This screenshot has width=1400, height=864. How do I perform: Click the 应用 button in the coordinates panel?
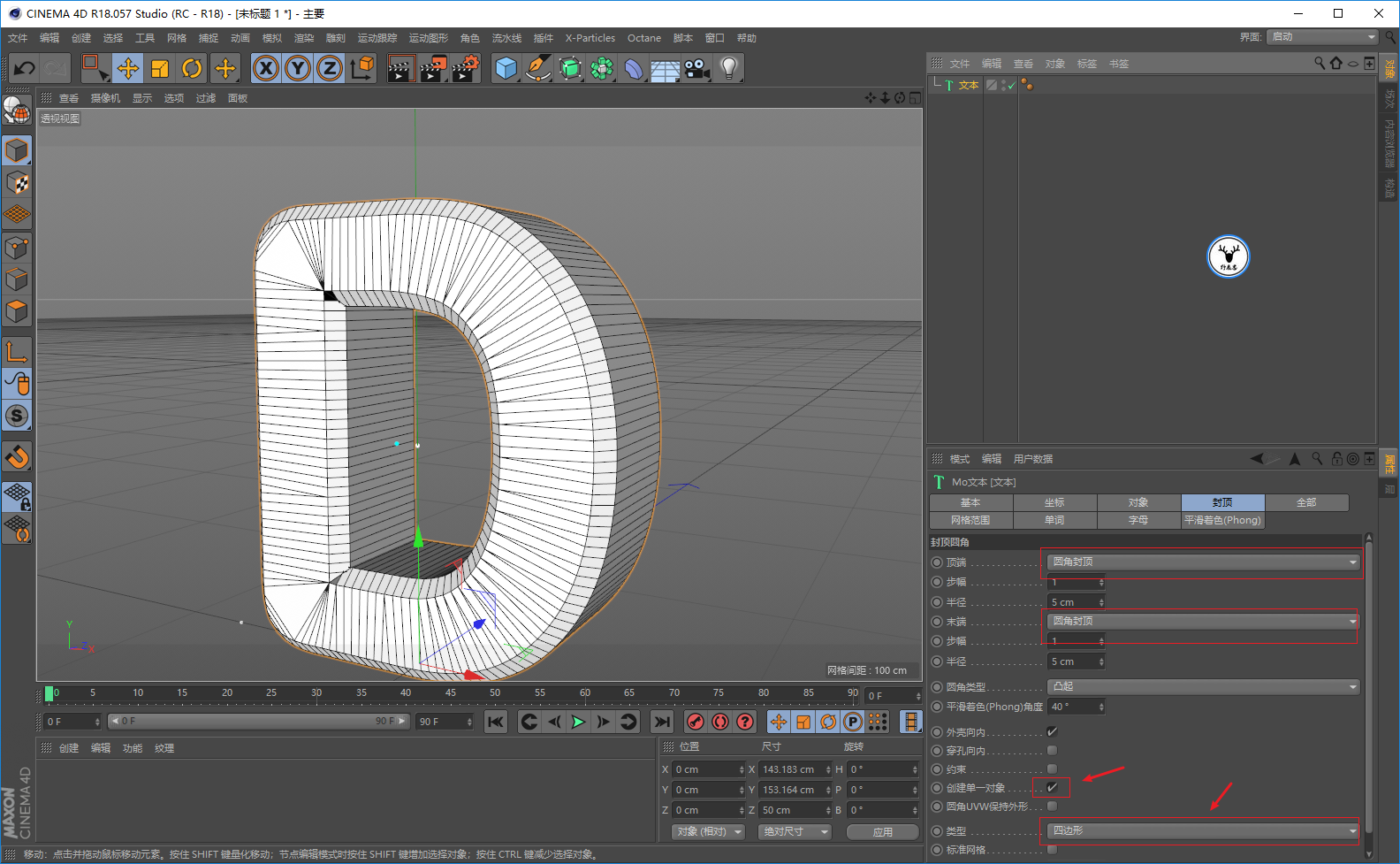click(883, 832)
